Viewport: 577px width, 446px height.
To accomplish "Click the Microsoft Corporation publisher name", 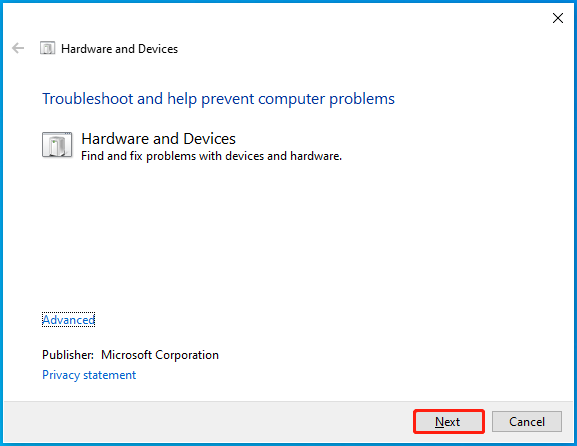I will tap(160, 355).
